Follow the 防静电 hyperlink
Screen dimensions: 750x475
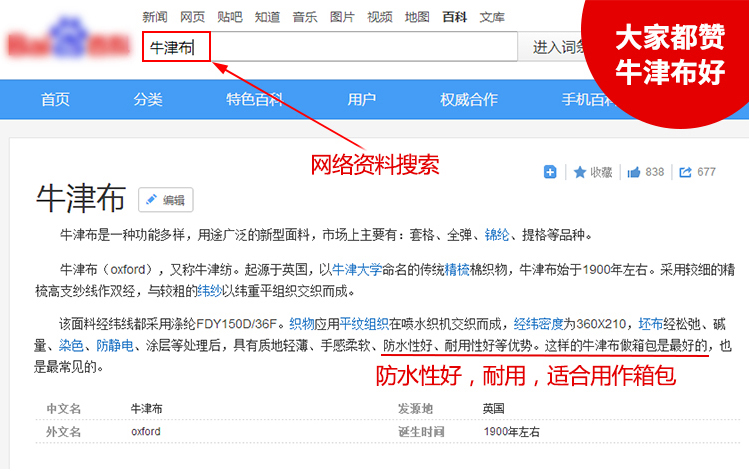(115, 345)
